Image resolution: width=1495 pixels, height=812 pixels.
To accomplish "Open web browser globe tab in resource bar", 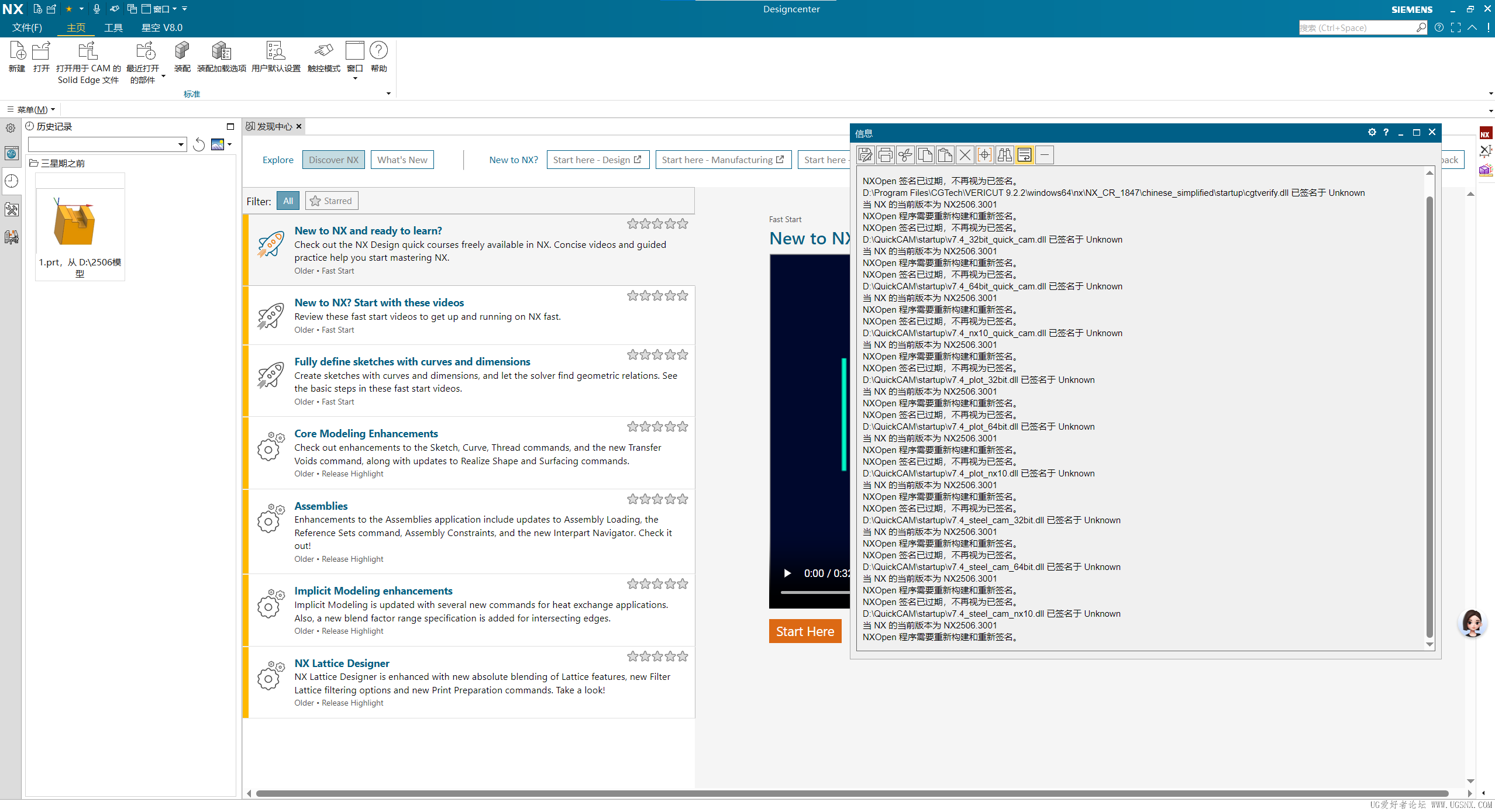I will [11, 154].
